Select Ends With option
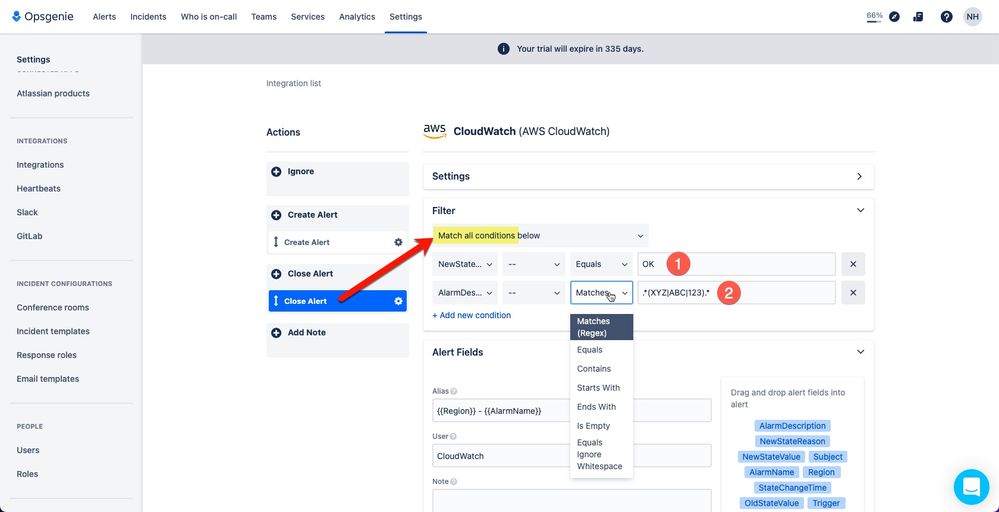This screenshot has width=999, height=512. (x=601, y=407)
